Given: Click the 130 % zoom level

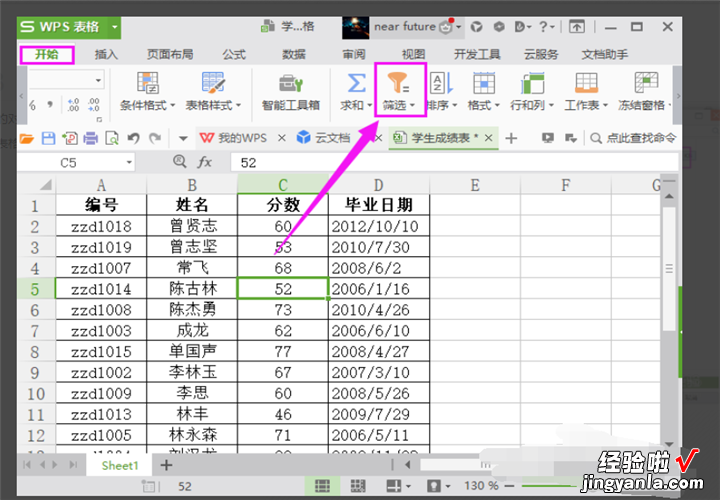Looking at the screenshot, I should click(x=481, y=486).
